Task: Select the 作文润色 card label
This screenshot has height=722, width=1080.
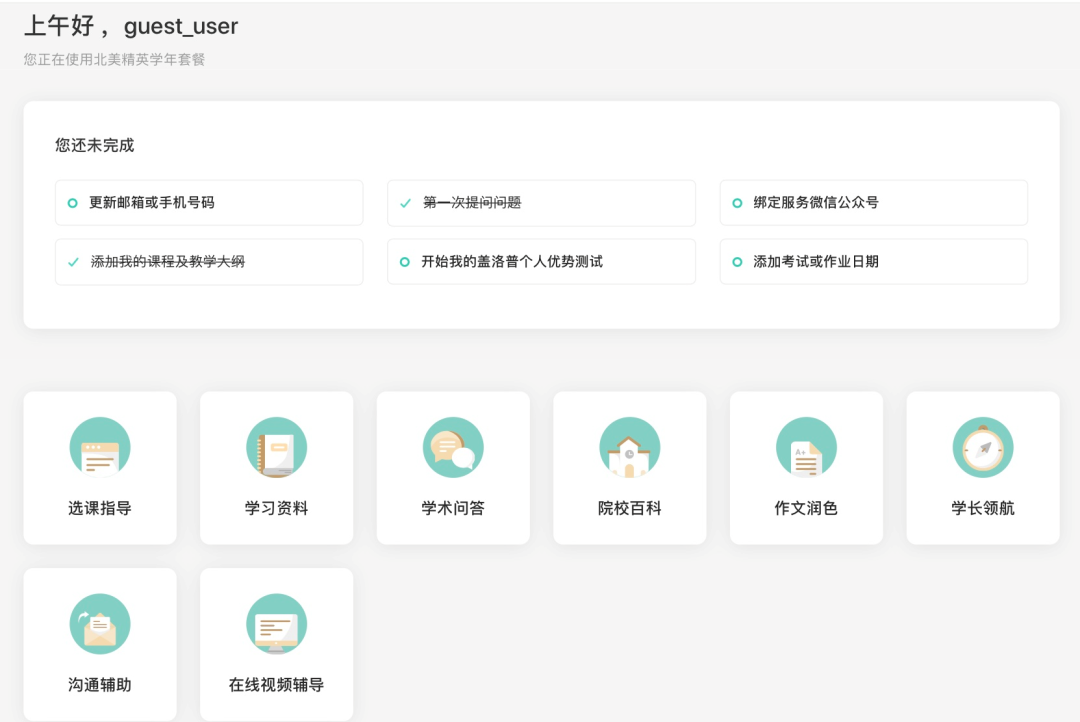Action: (x=806, y=508)
